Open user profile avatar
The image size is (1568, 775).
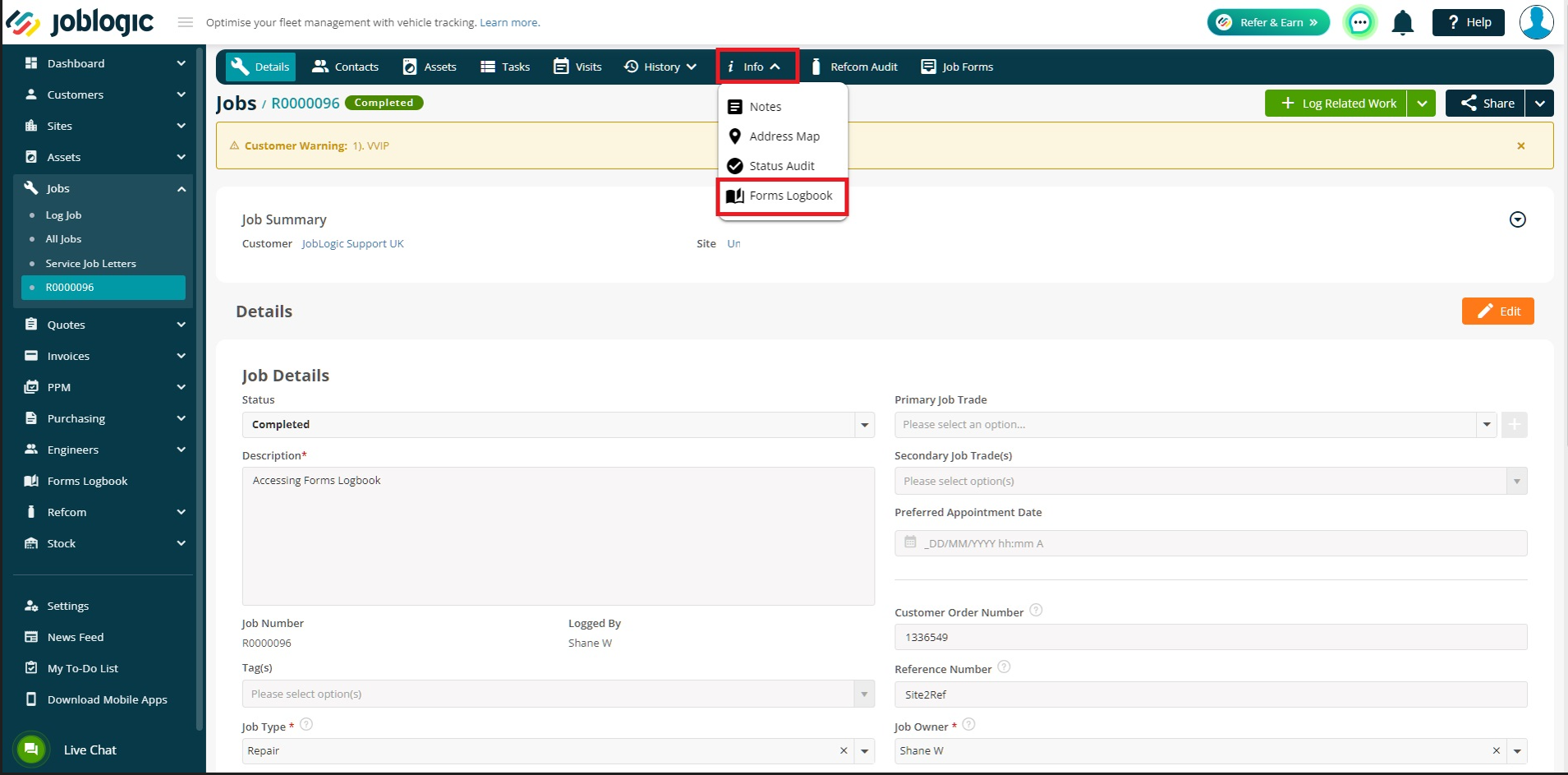[1536, 22]
